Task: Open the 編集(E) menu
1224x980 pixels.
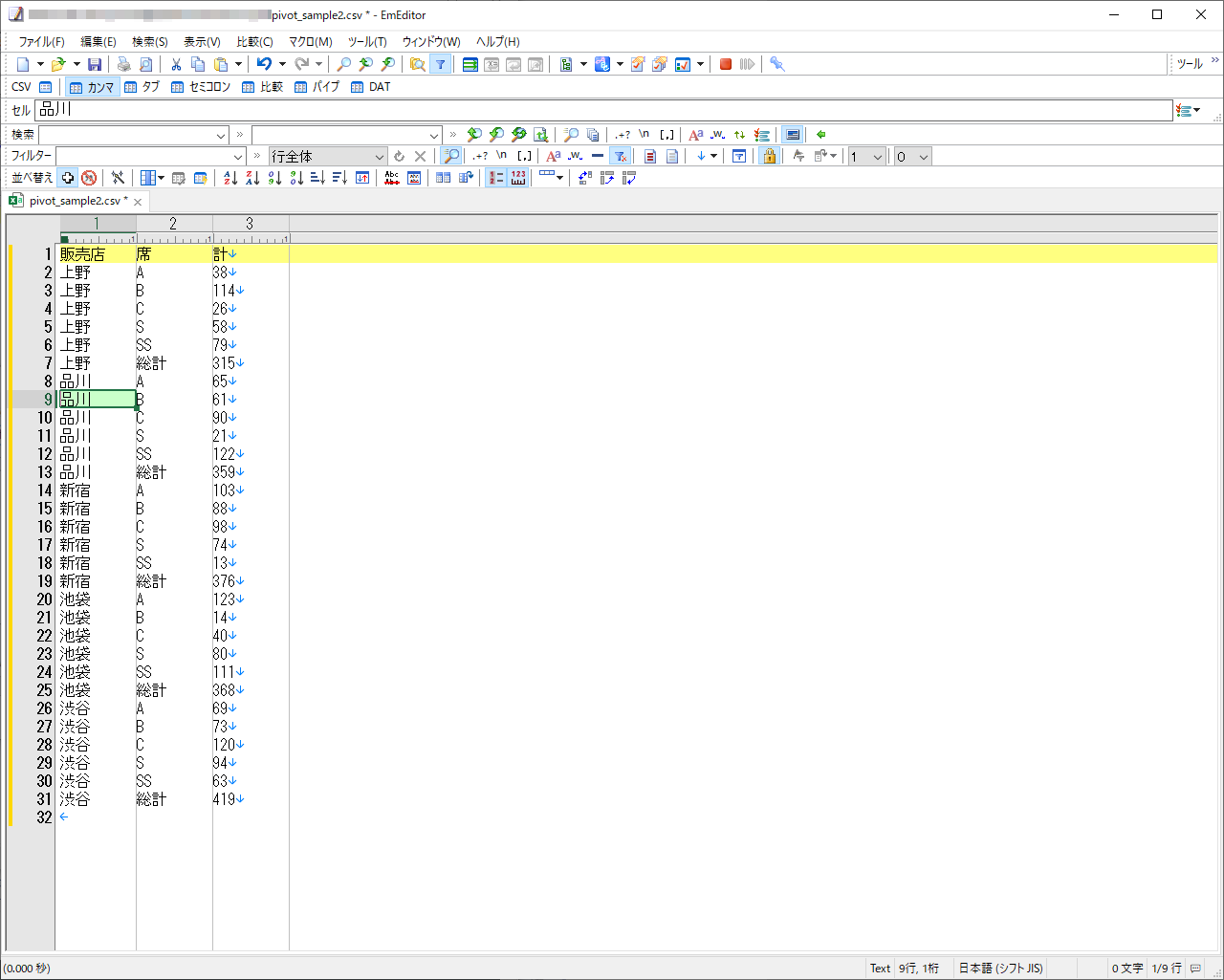Action: pos(98,42)
